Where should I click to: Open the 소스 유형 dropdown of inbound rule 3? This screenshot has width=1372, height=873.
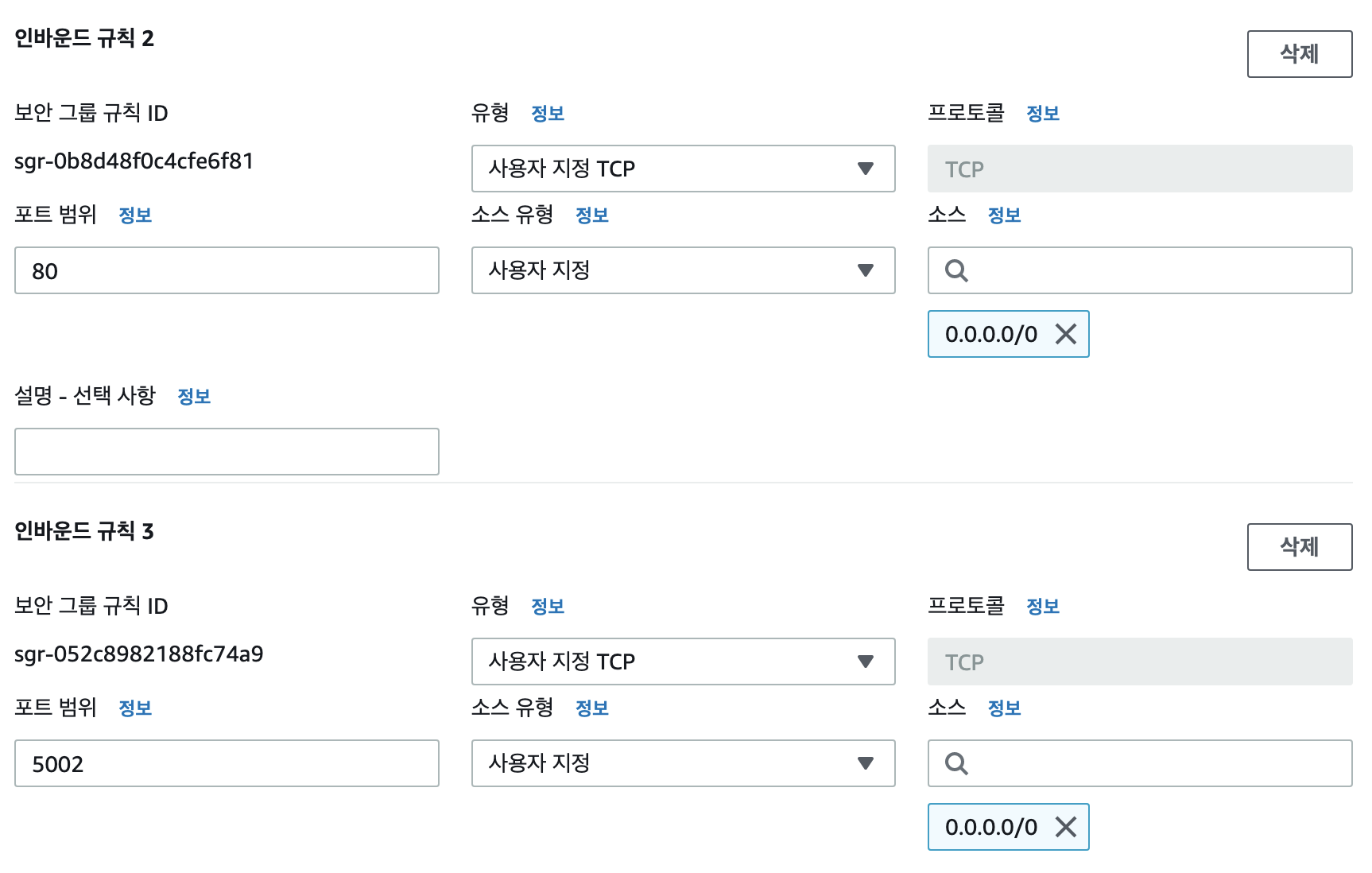coord(684,763)
